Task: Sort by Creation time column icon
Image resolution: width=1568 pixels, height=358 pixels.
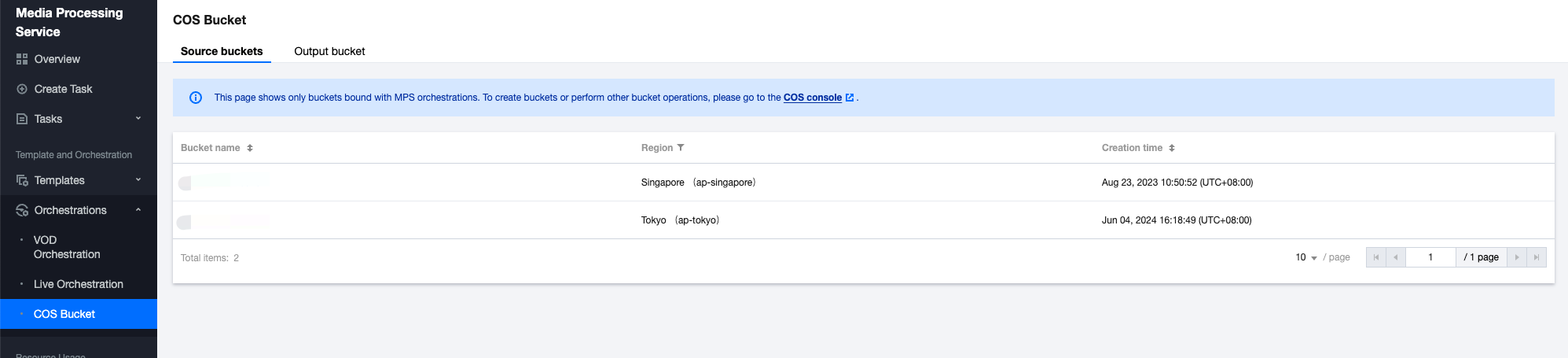Action: click(x=1171, y=148)
